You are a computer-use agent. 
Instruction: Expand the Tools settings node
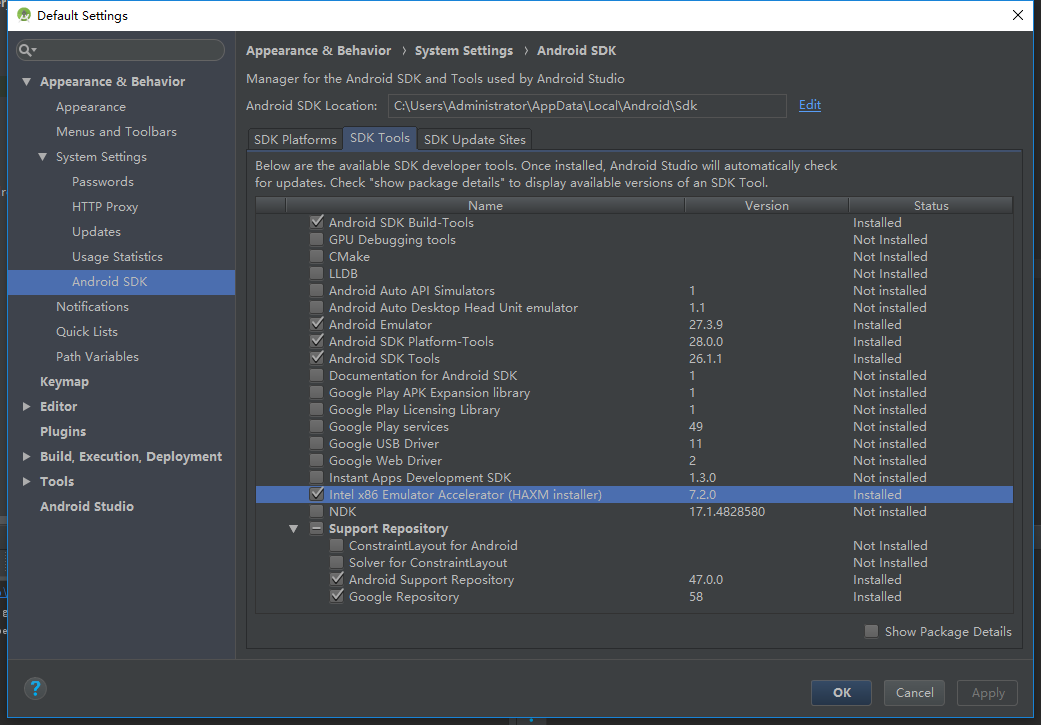tap(27, 481)
